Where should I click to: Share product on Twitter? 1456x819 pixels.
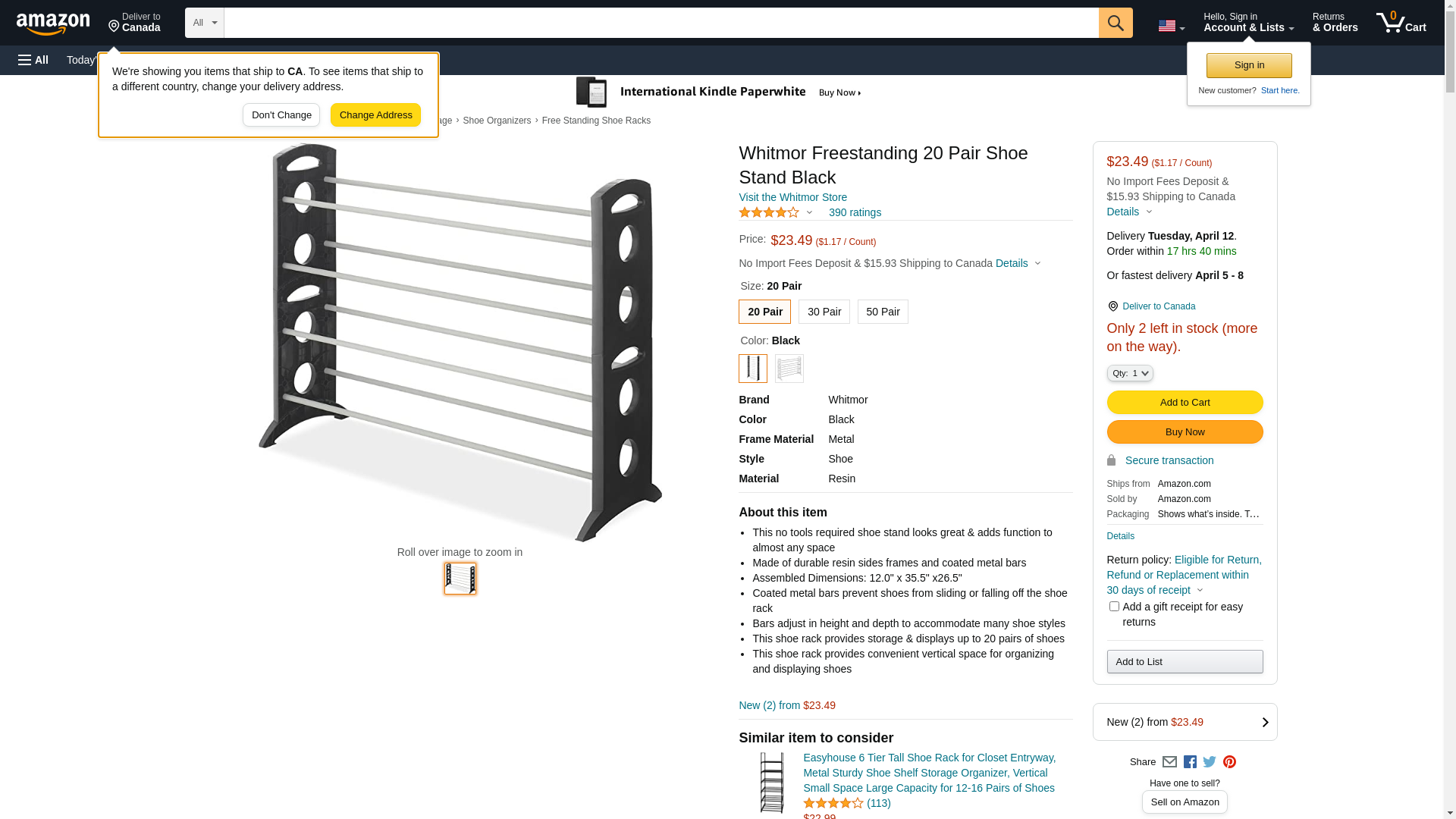(1210, 762)
